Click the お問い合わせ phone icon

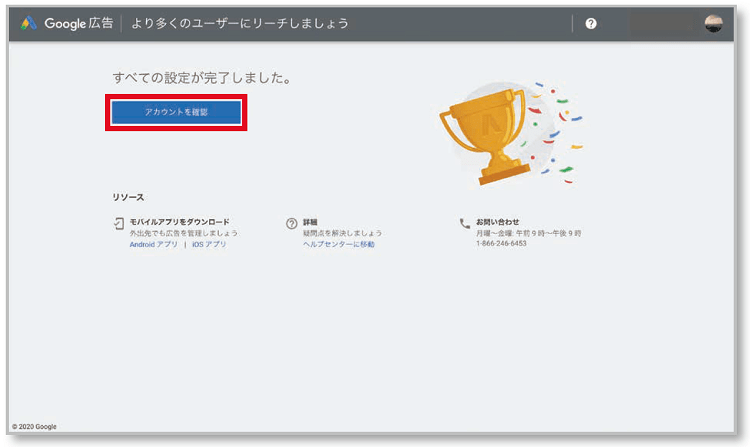(x=464, y=223)
